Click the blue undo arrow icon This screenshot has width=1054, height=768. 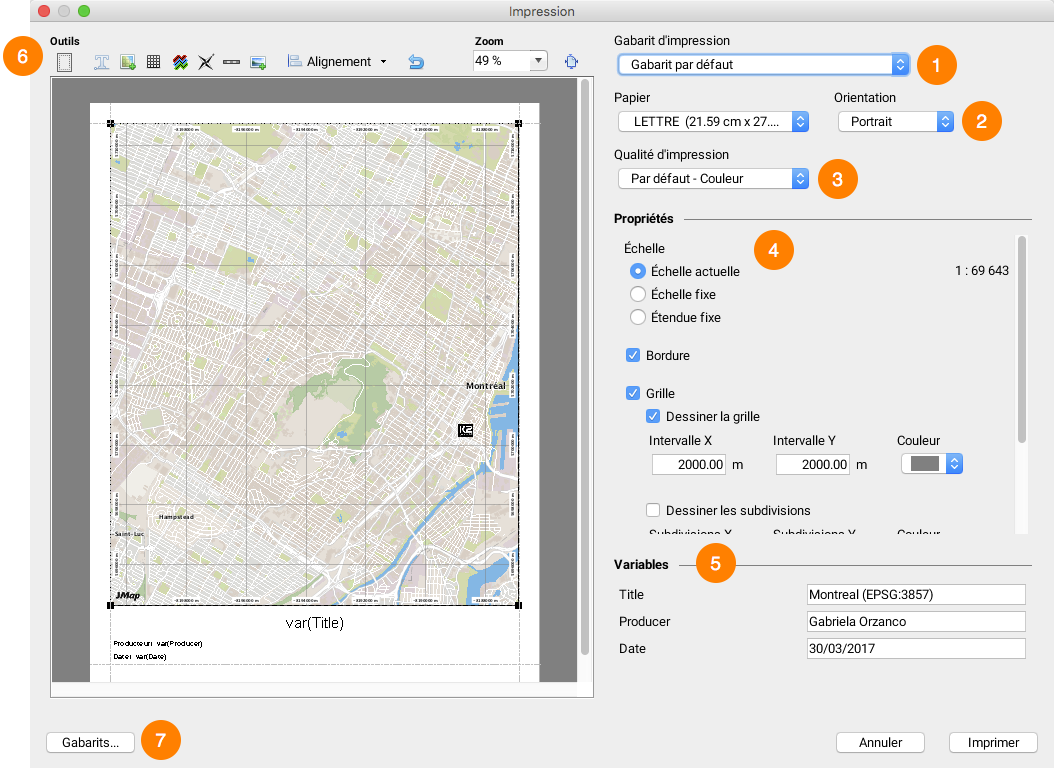tap(416, 62)
